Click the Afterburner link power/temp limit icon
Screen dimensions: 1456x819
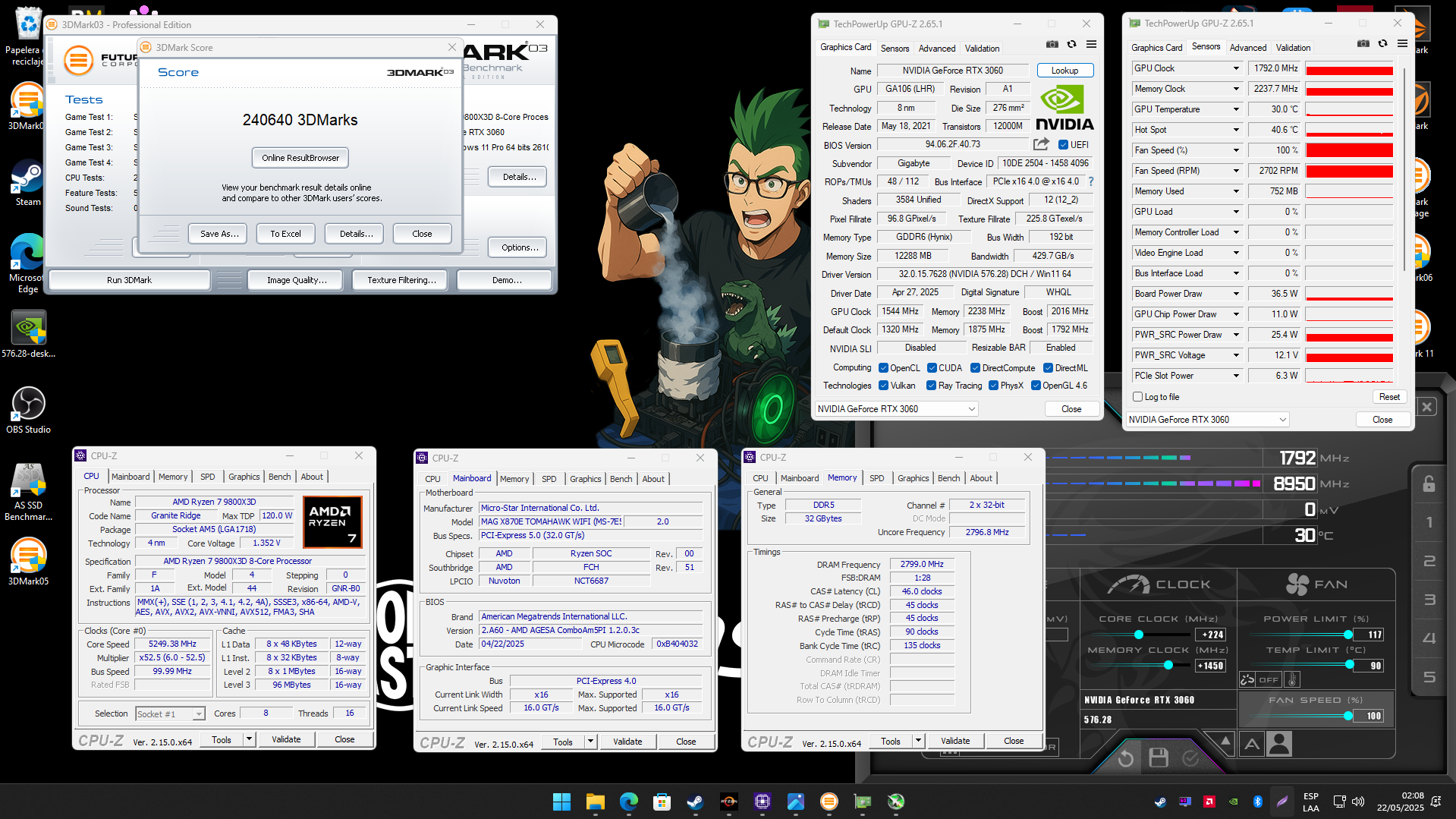coord(1247,679)
